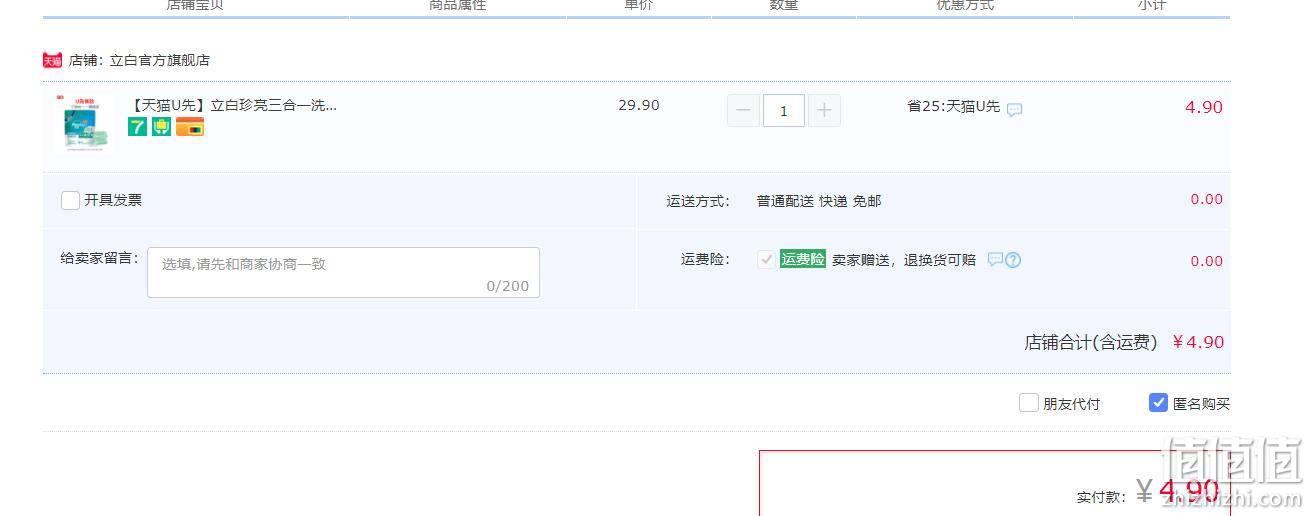This screenshot has height=516, width=1311.
Task: Click the green 7-day return badge
Action: tap(137, 127)
